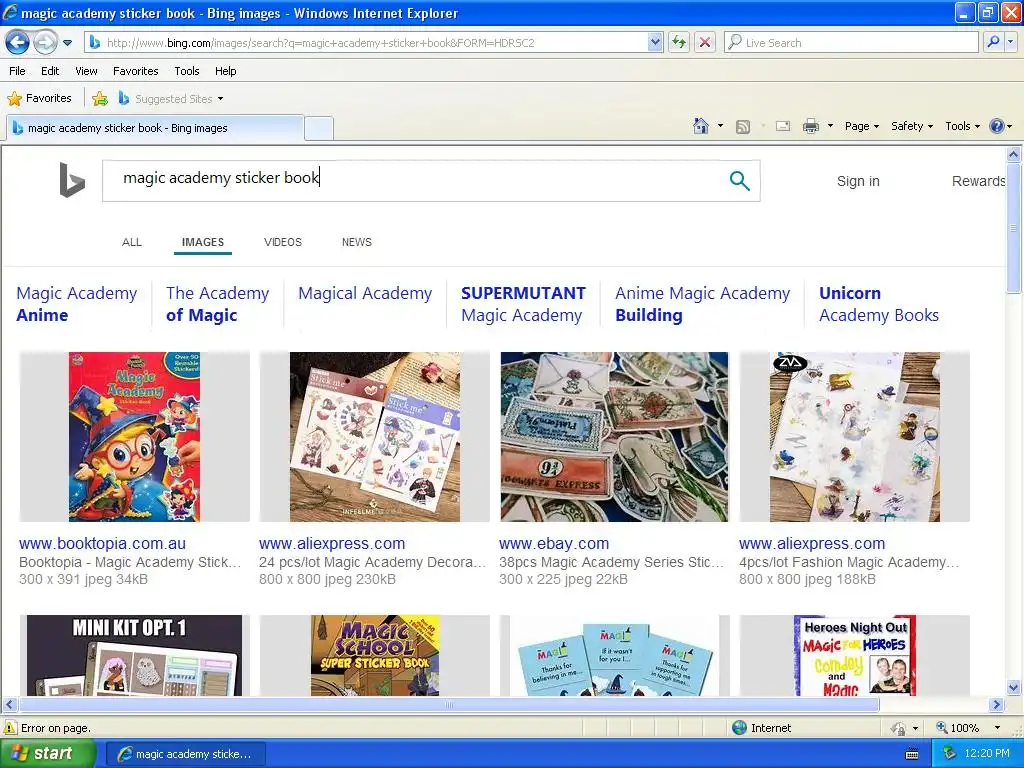Click the vertical scrollbar down arrow
The image size is (1024, 768).
(1014, 687)
